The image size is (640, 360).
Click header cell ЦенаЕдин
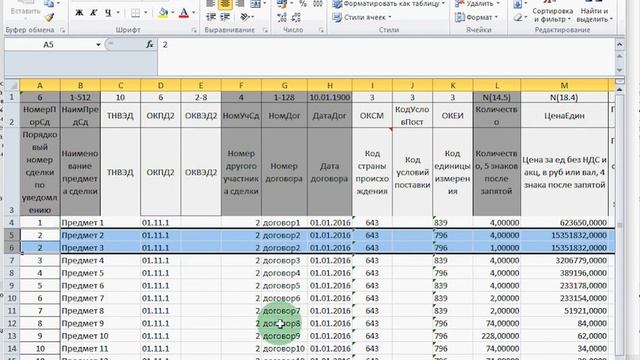tap(564, 116)
